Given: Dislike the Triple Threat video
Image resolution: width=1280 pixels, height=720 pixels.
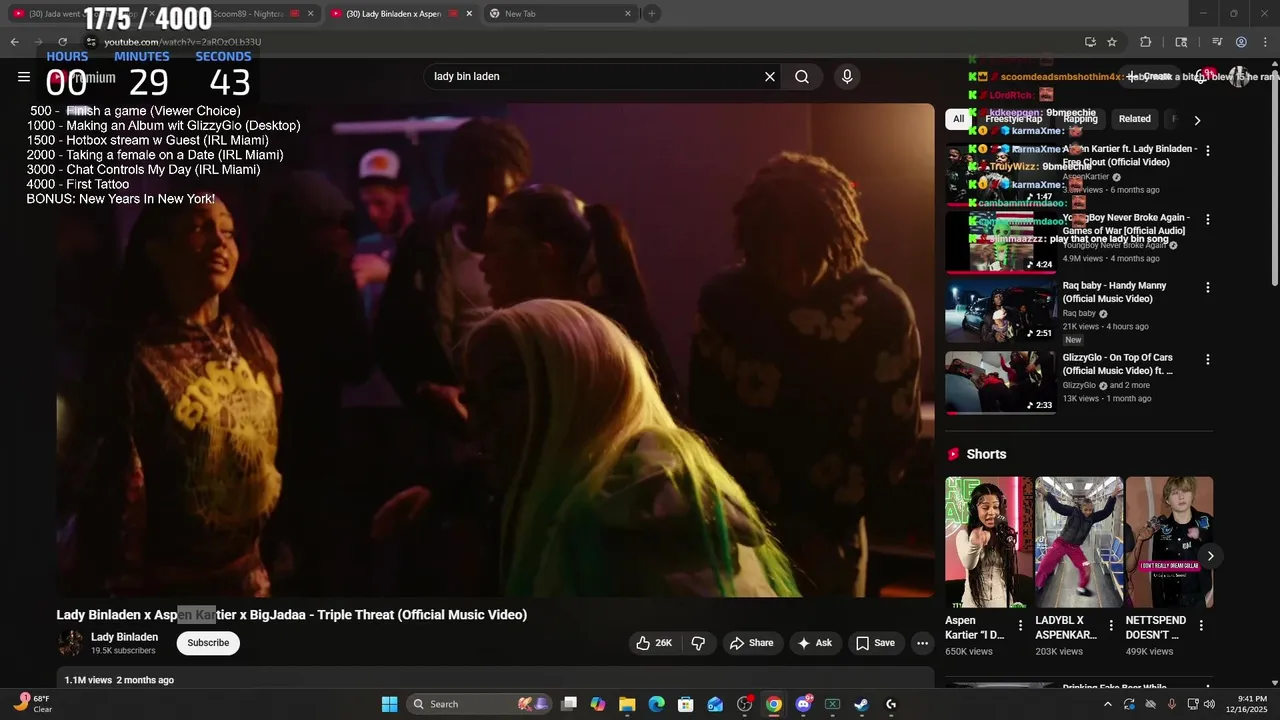Looking at the screenshot, I should 698,643.
